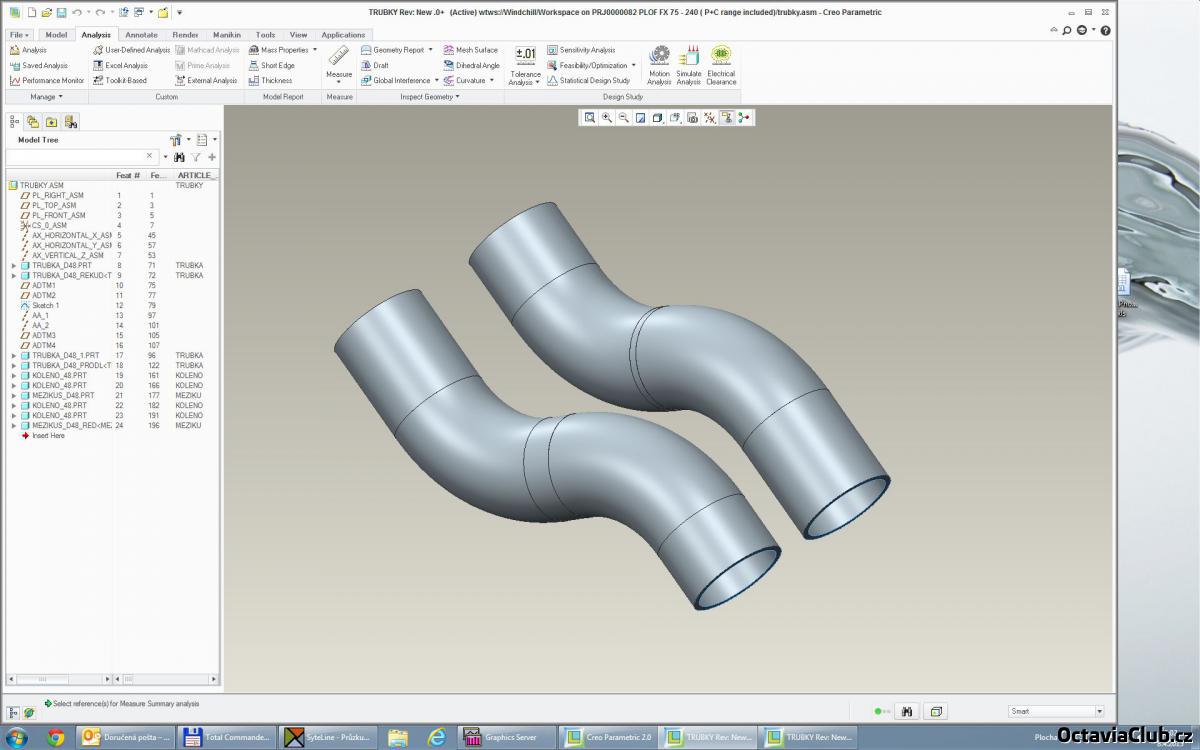The image size is (1200, 750).
Task: Click the Mesh Surface icon
Action: pos(449,50)
